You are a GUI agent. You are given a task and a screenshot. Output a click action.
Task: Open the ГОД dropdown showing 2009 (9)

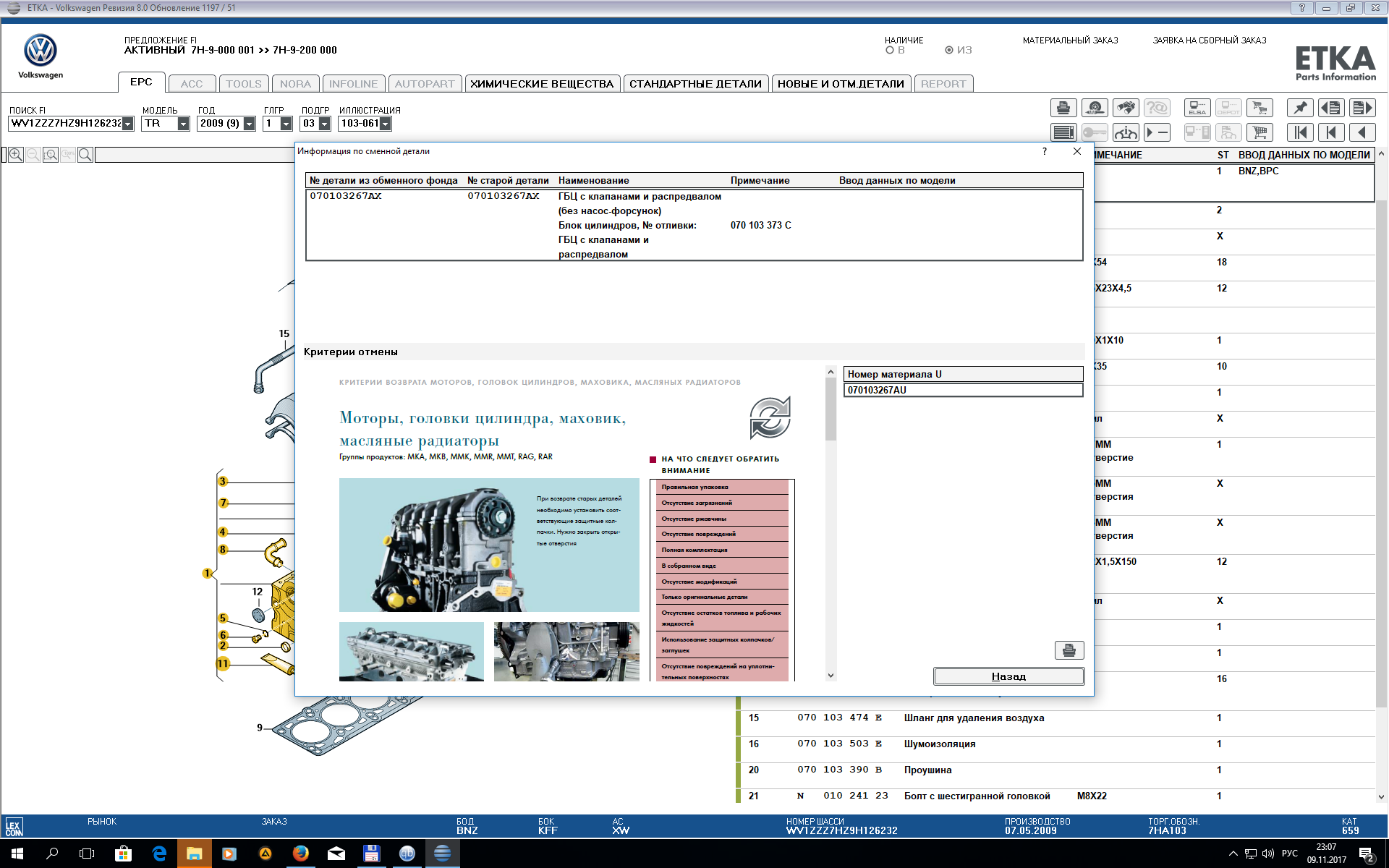coord(250,124)
